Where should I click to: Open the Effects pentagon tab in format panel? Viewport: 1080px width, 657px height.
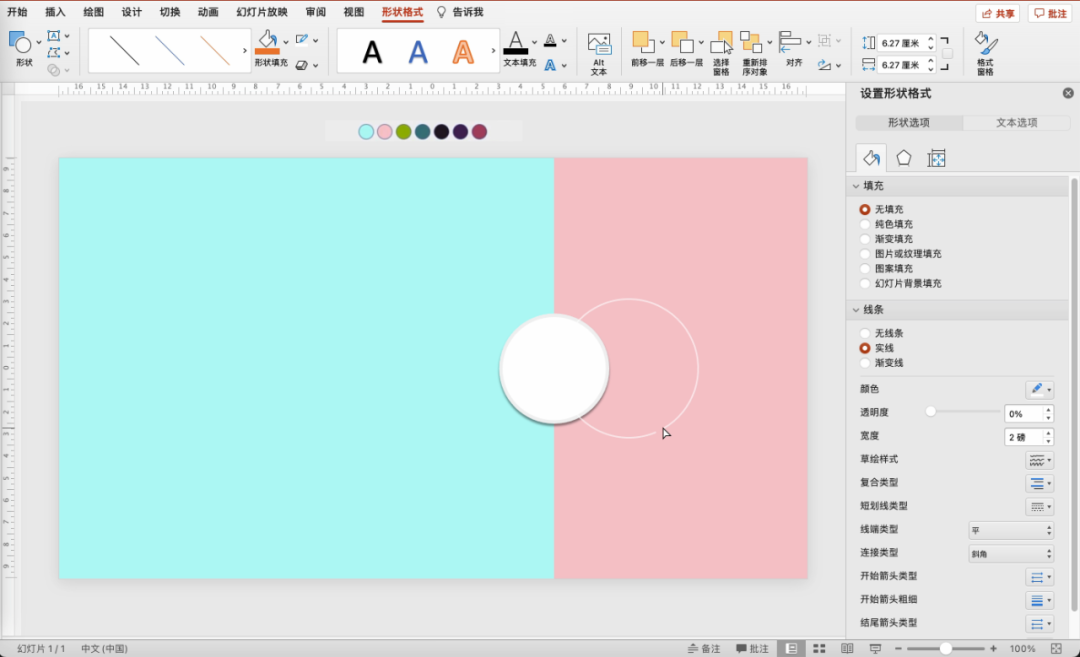[904, 158]
